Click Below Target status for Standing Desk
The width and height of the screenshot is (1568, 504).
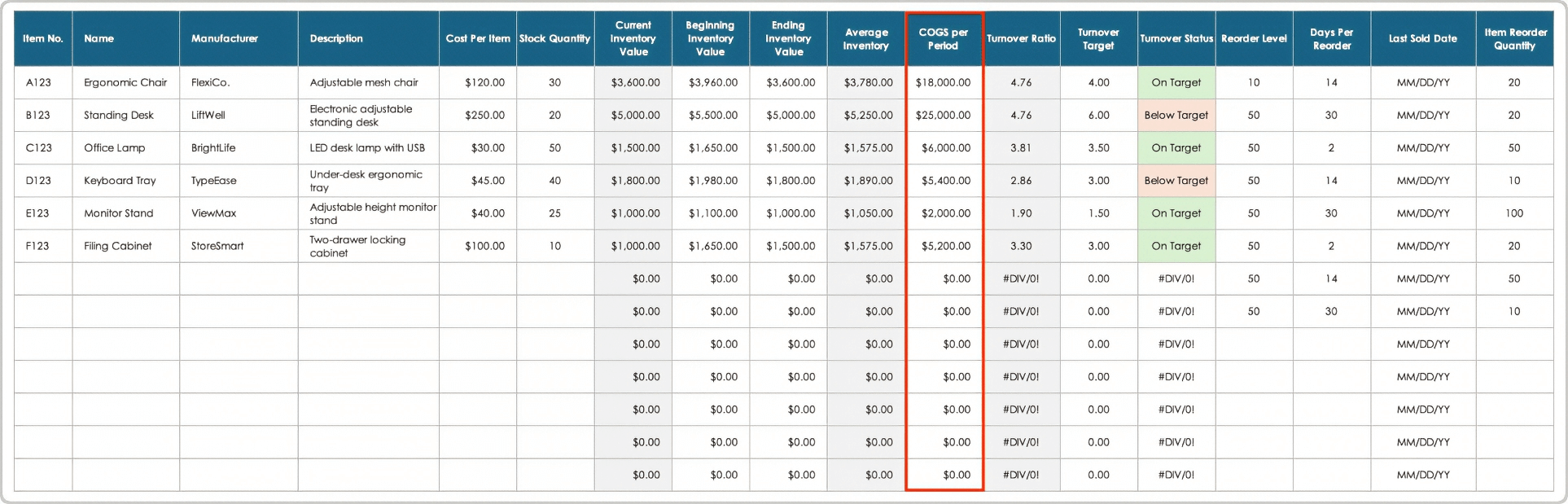(x=1176, y=116)
